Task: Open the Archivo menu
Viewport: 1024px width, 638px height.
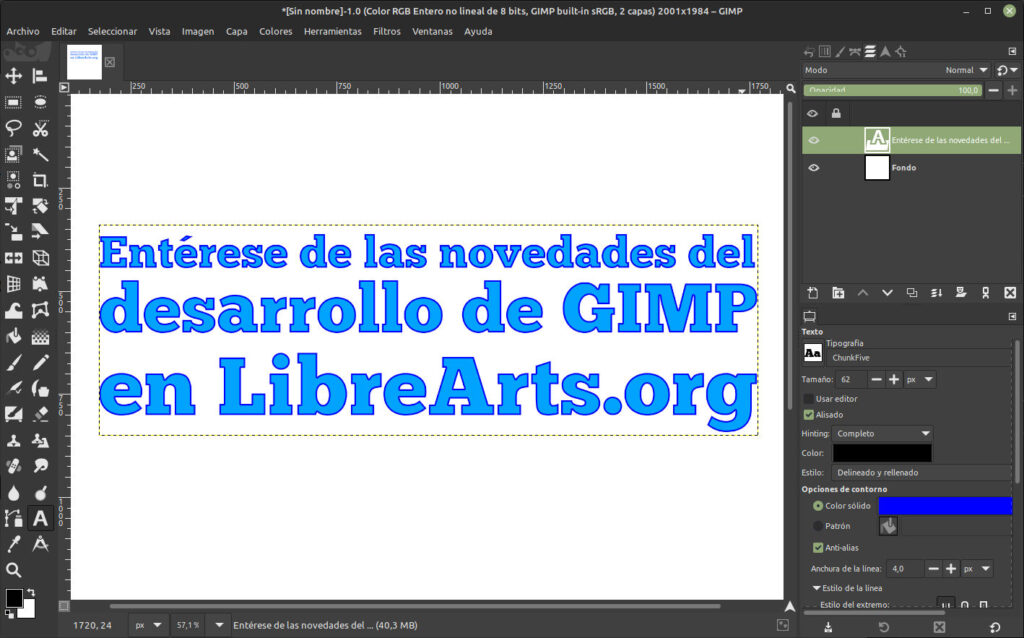Action: pos(23,31)
